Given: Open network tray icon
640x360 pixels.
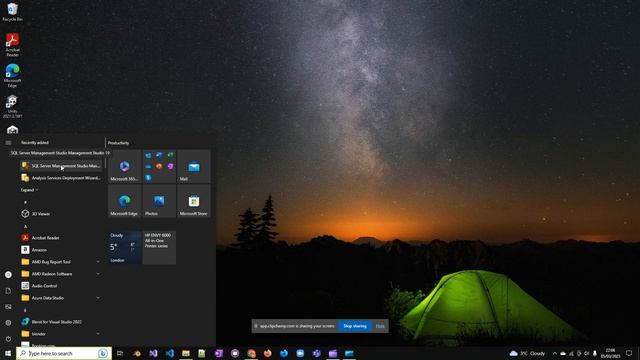Looking at the screenshot, I should 571,353.
